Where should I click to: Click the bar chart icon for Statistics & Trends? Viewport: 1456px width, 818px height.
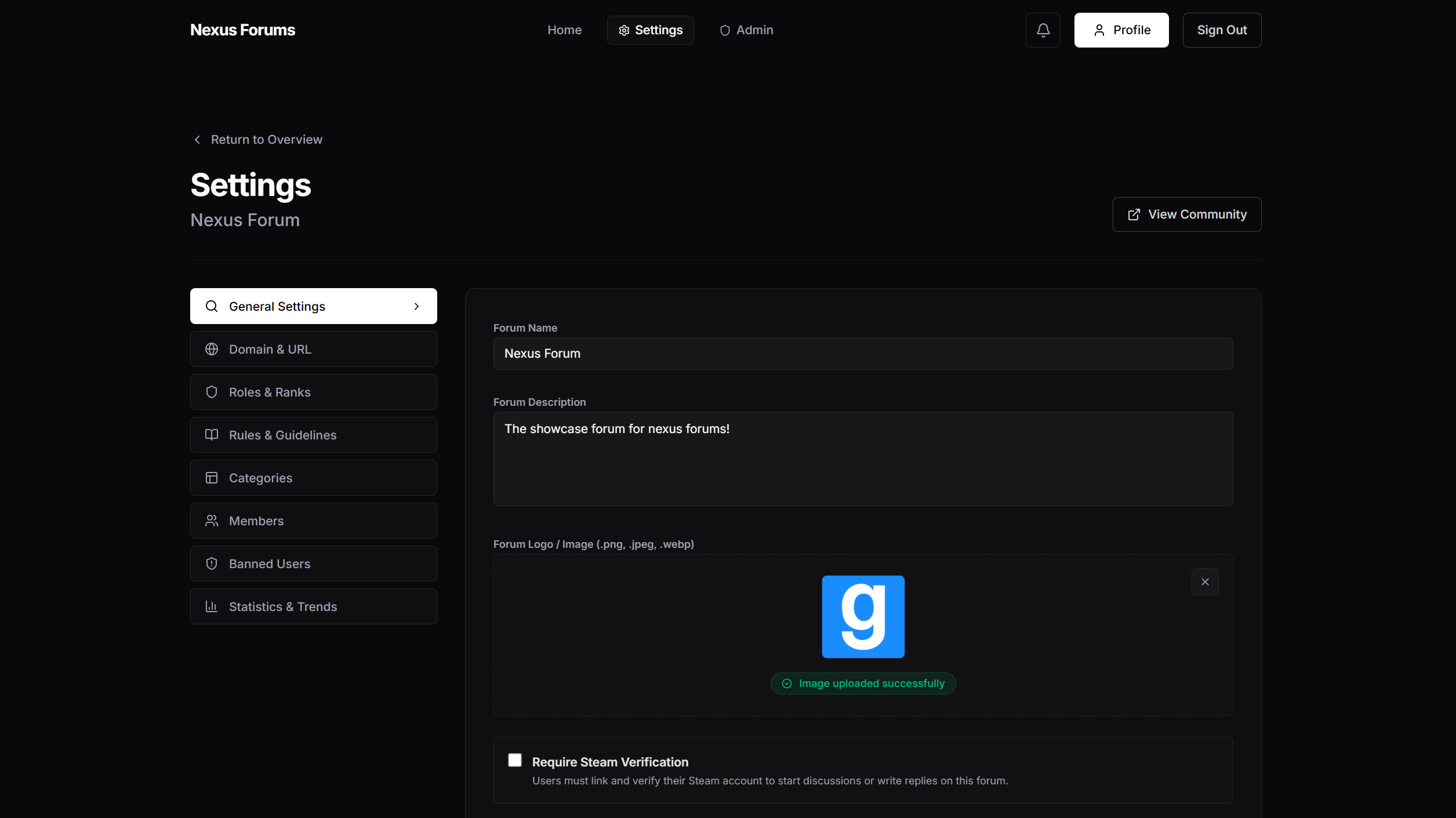(x=212, y=606)
